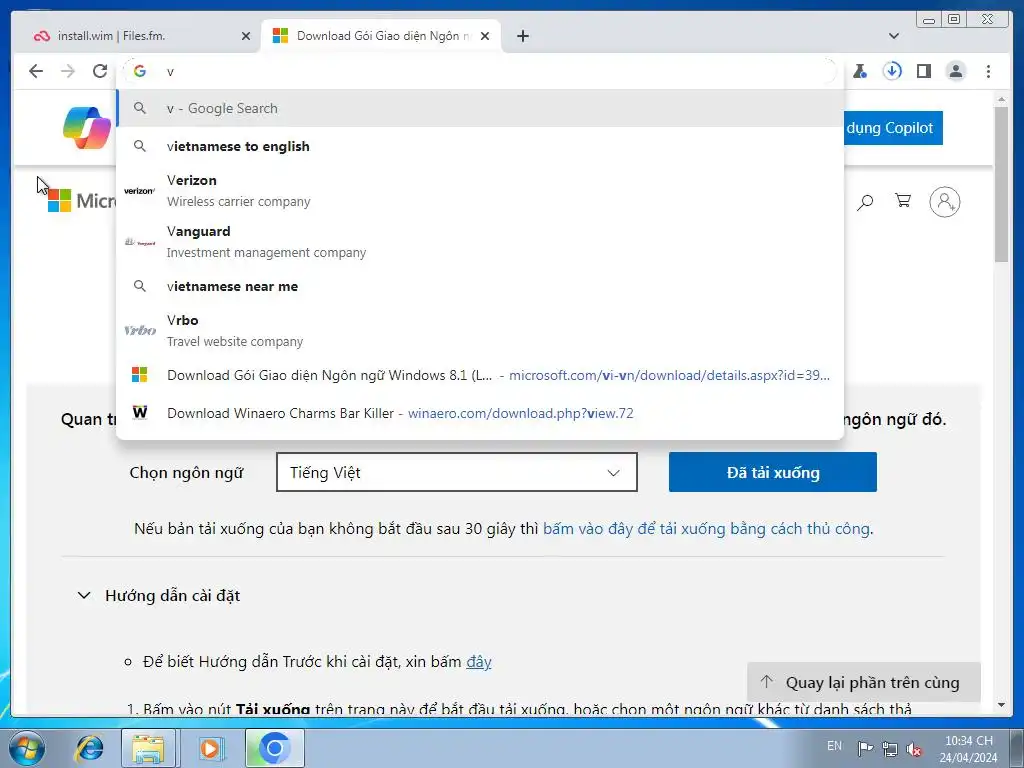Close the install.wim Files.fm tab
The height and width of the screenshot is (768, 1024).
coord(246,36)
